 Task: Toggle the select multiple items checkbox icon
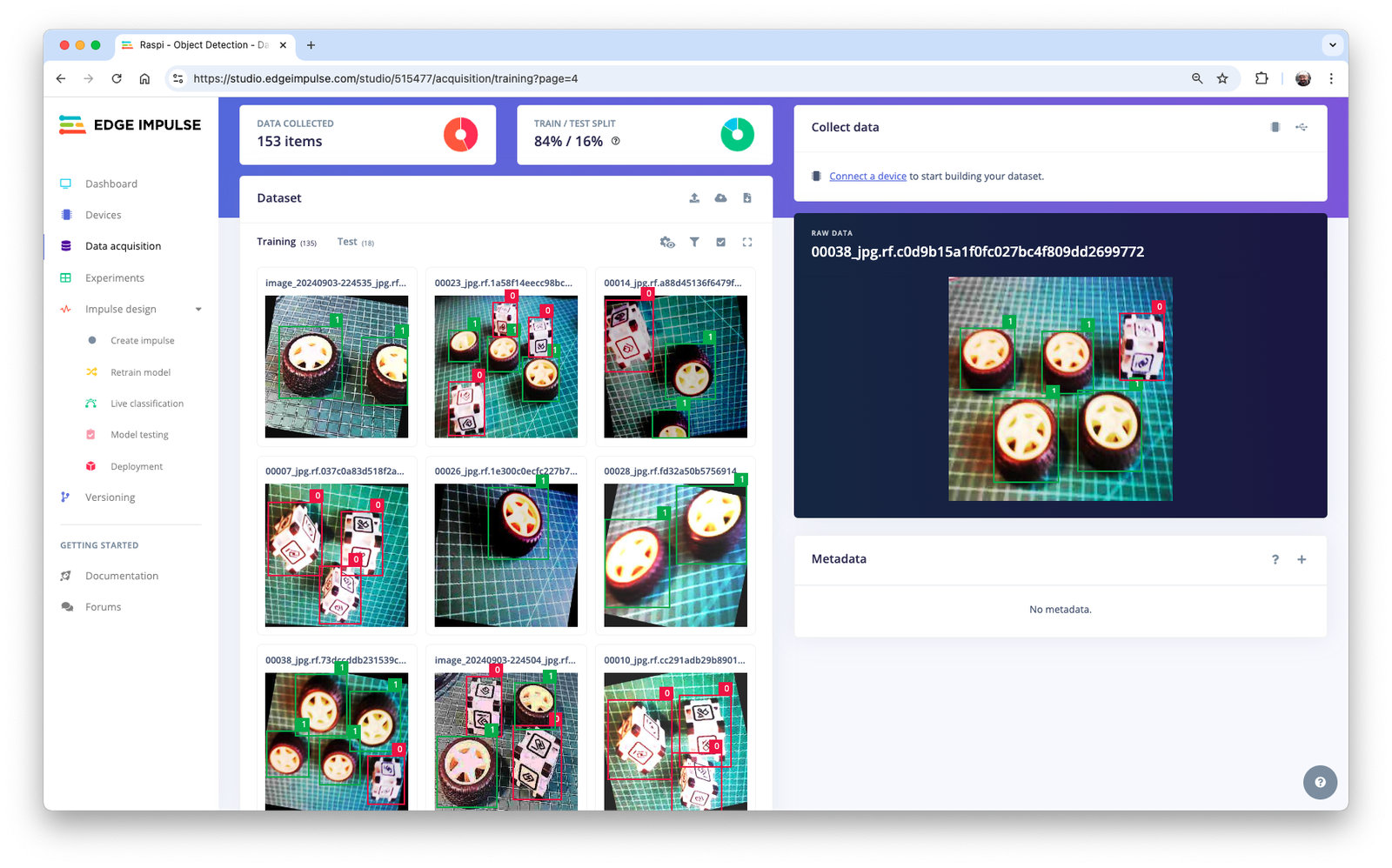point(720,243)
